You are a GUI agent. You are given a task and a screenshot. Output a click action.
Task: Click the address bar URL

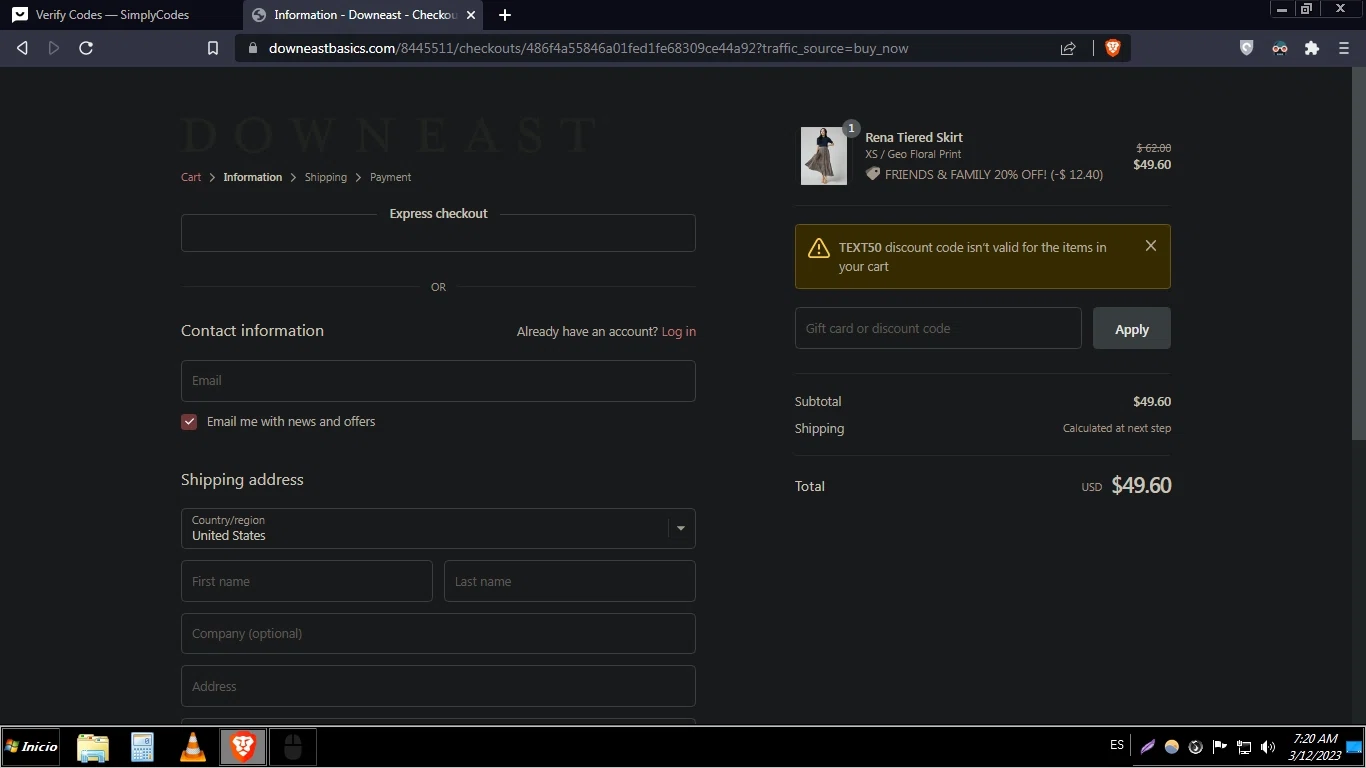click(588, 48)
